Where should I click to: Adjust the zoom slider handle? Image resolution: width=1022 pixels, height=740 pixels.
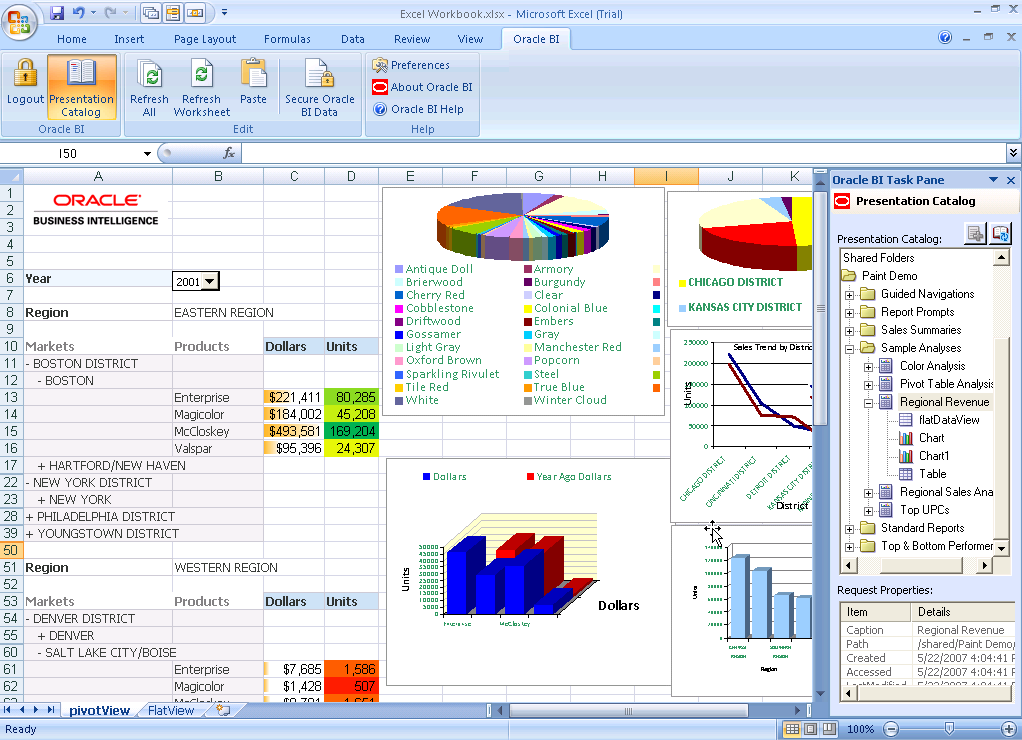point(950,728)
